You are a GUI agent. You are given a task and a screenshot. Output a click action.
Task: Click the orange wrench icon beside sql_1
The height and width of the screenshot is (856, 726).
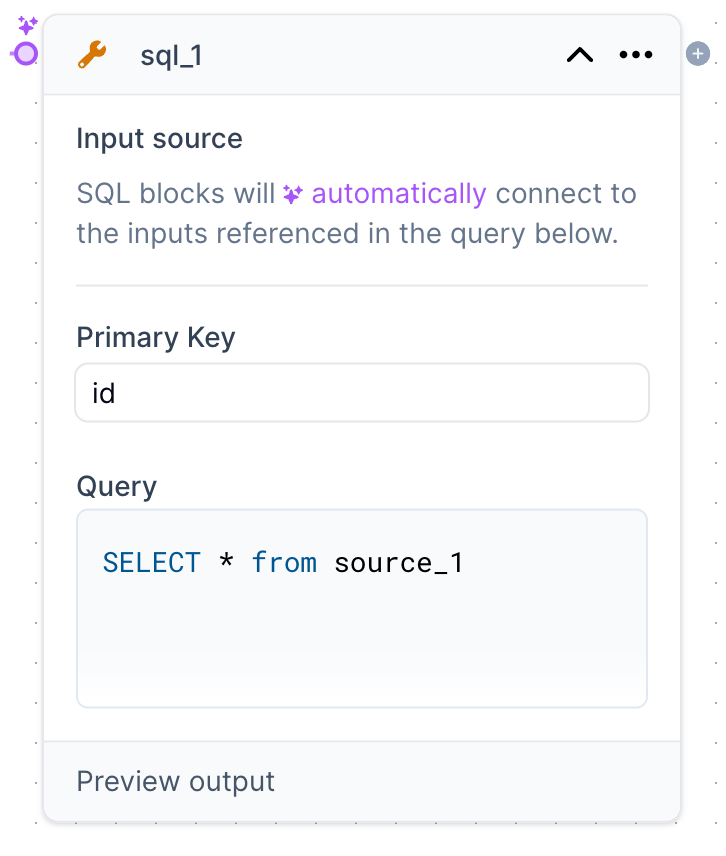(92, 55)
